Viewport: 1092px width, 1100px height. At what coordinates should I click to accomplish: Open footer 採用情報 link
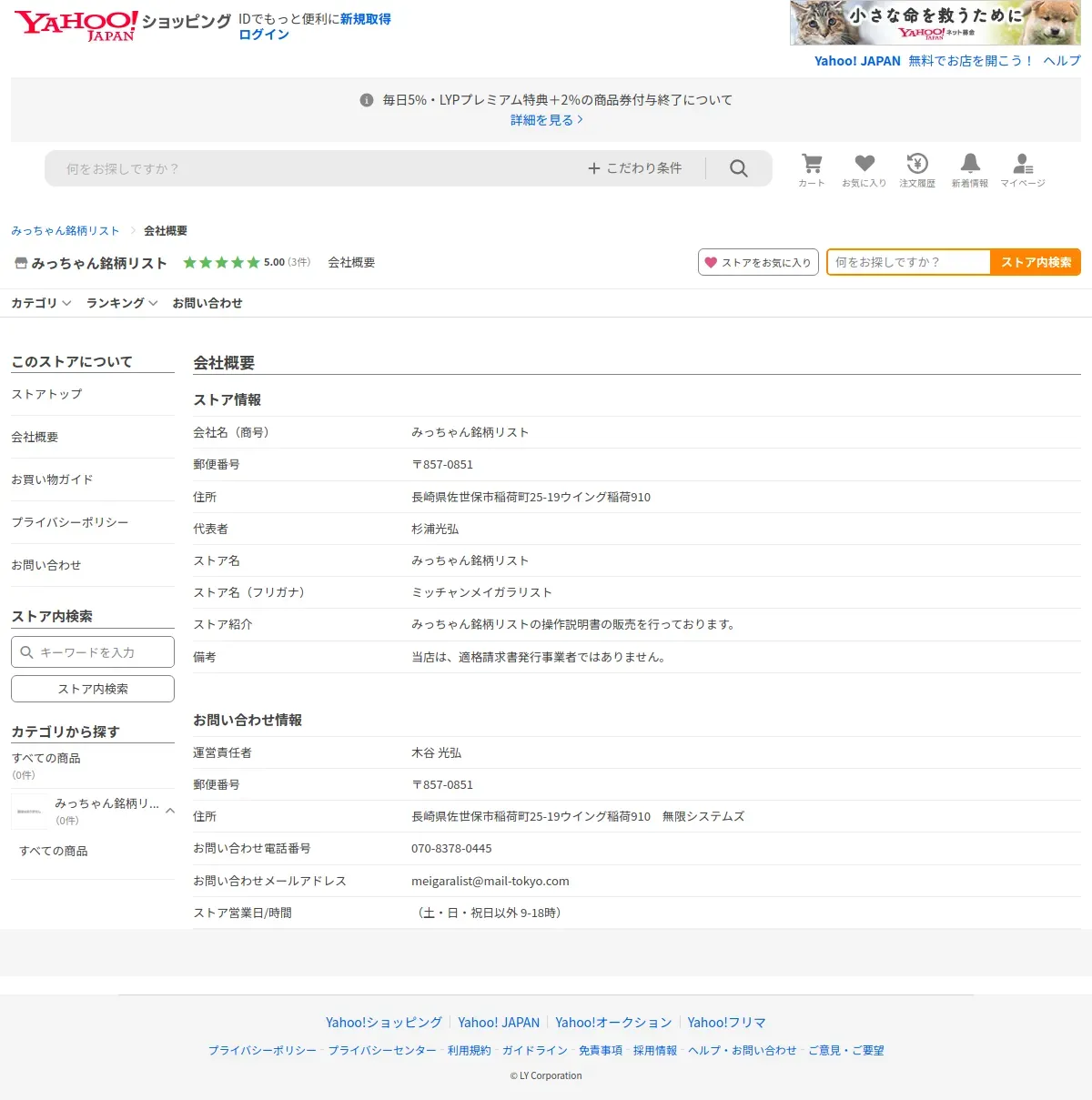click(x=655, y=1050)
